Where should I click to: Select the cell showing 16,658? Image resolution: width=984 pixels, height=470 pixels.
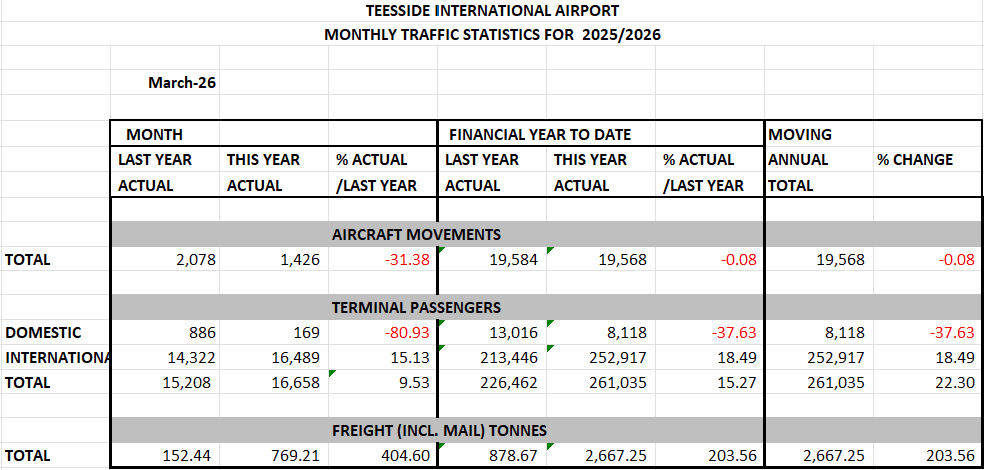(x=274, y=382)
